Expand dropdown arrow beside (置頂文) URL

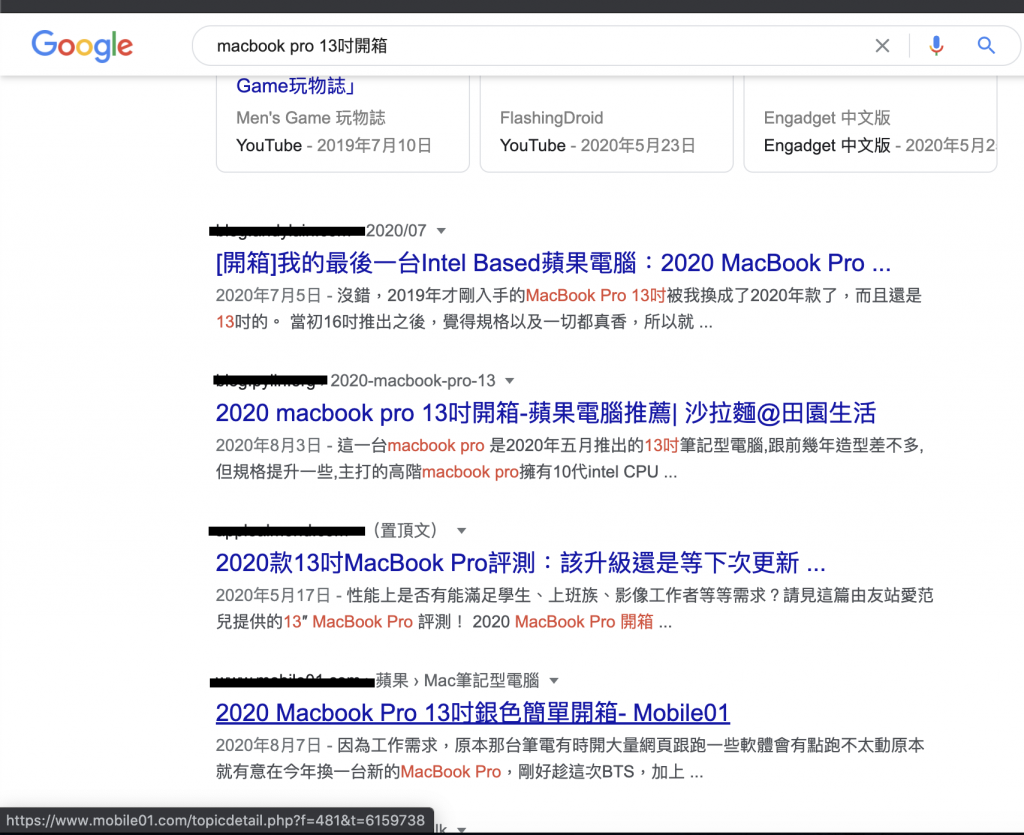click(x=462, y=531)
